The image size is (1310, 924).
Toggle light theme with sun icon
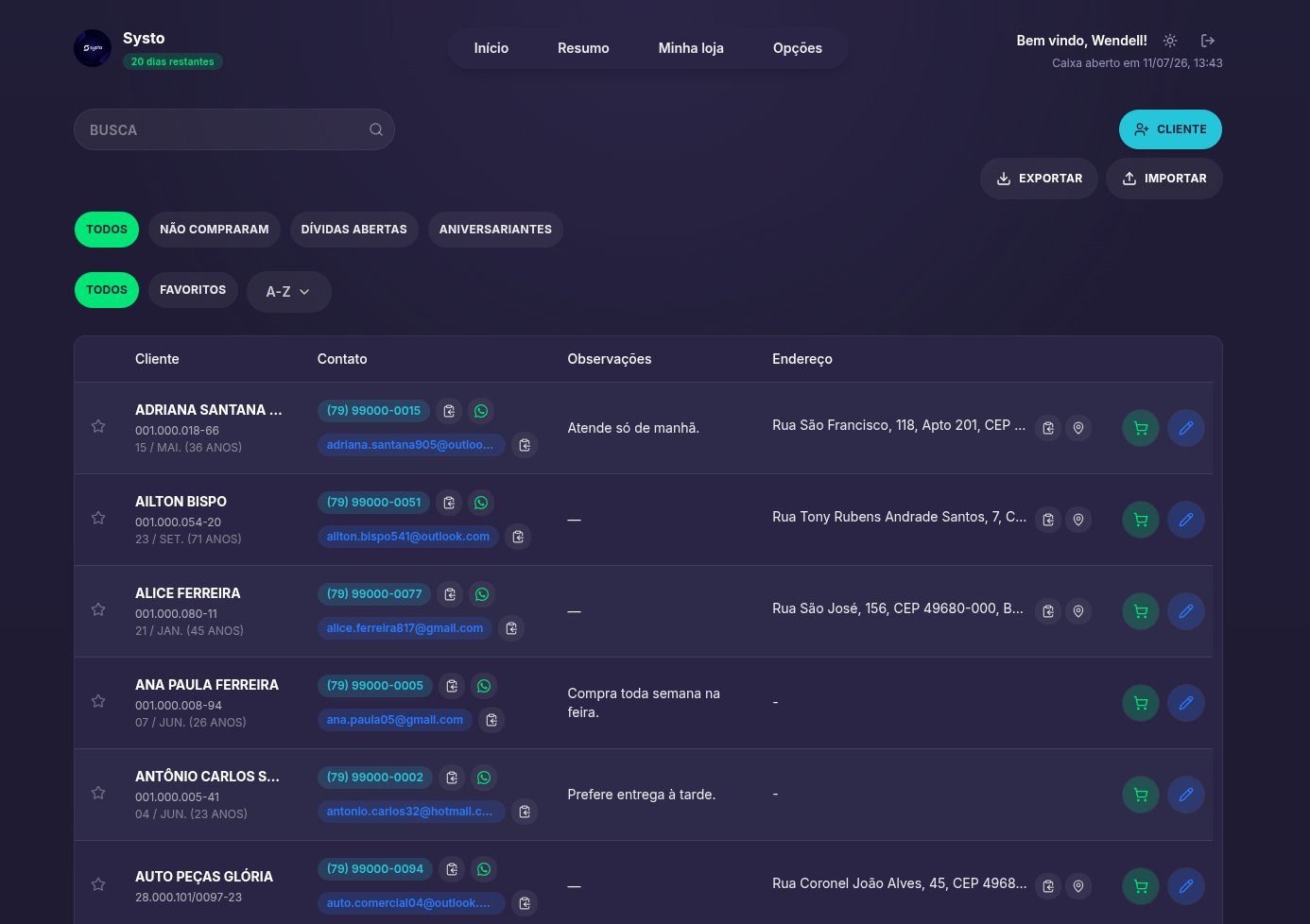coord(1170,41)
